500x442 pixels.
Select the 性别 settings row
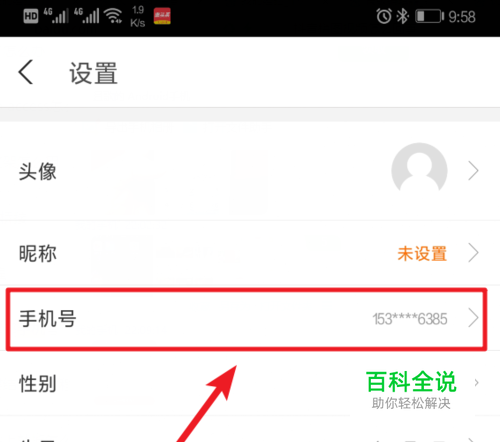pos(250,383)
